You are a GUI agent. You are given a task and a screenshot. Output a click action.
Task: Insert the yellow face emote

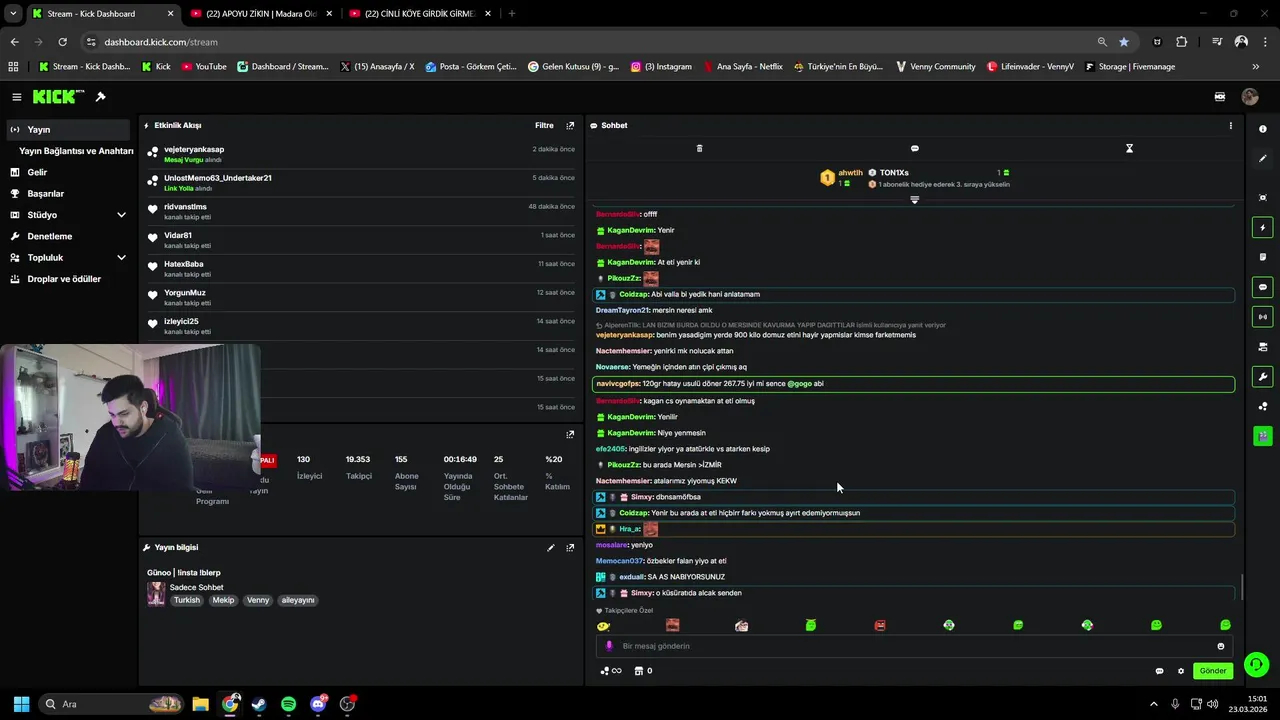(x=603, y=626)
